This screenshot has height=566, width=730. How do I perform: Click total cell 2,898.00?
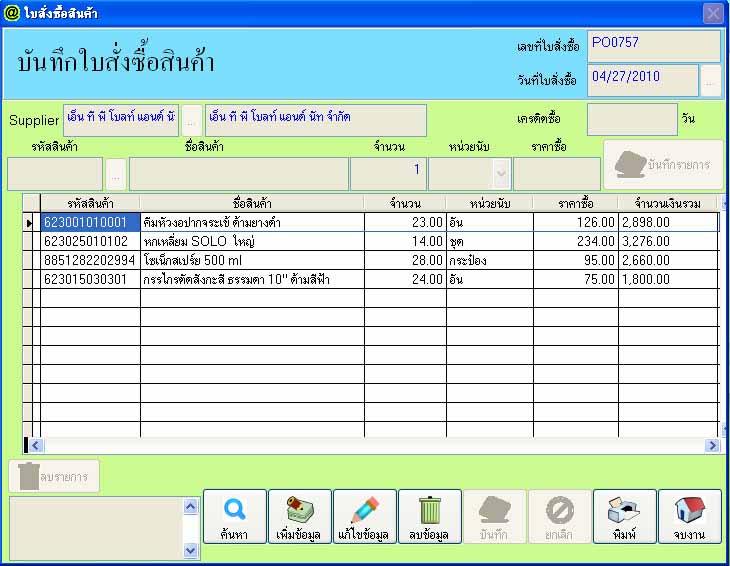669,222
